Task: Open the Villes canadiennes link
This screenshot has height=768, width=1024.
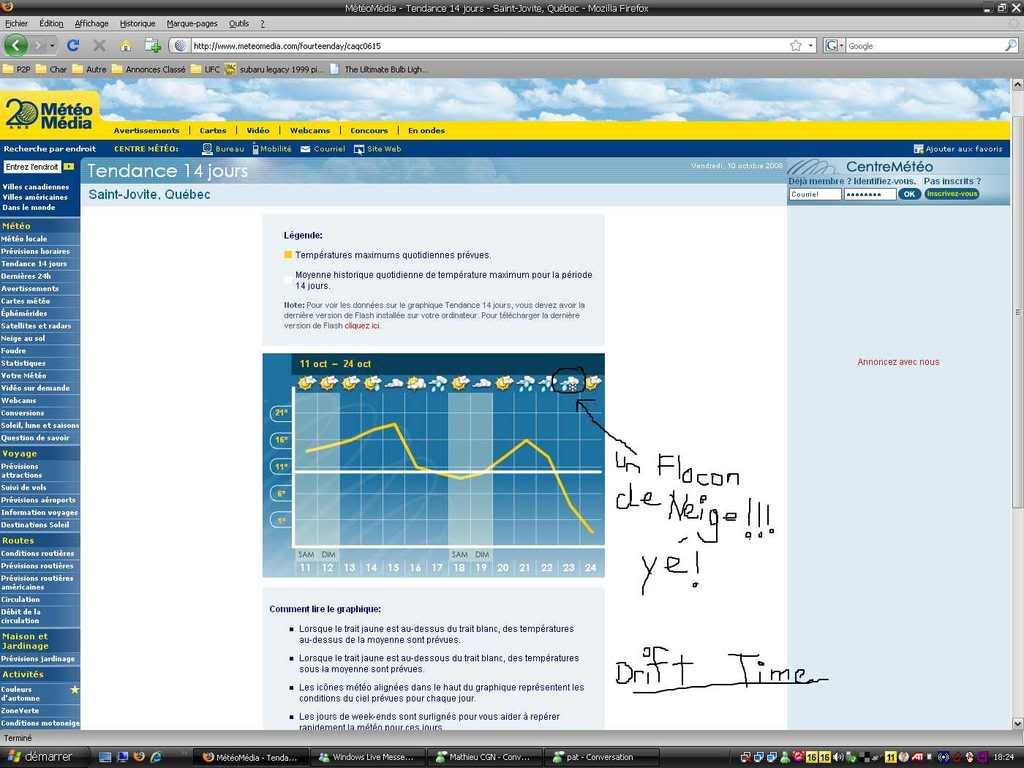Action: tap(35, 187)
